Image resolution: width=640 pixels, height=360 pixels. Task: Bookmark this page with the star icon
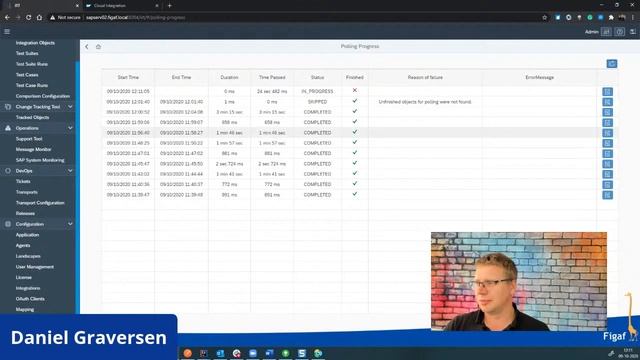click(x=544, y=18)
